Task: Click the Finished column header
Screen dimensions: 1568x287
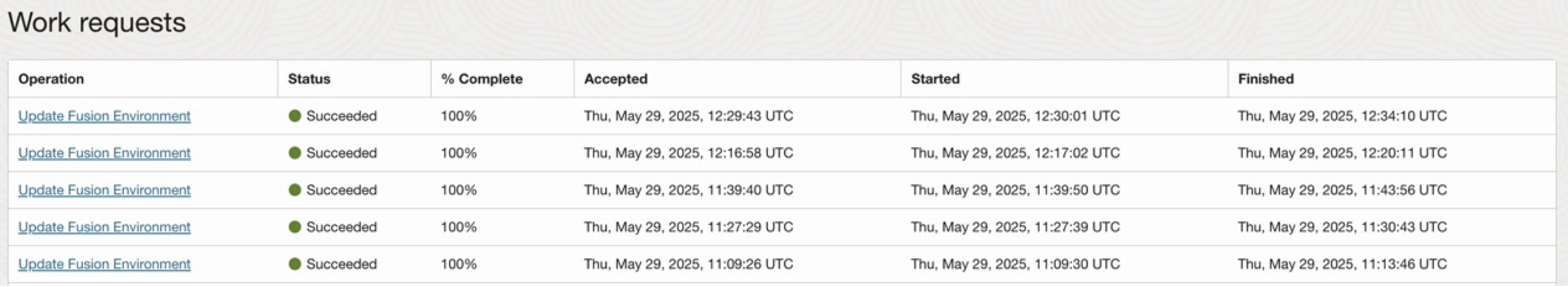Action: tap(1266, 79)
